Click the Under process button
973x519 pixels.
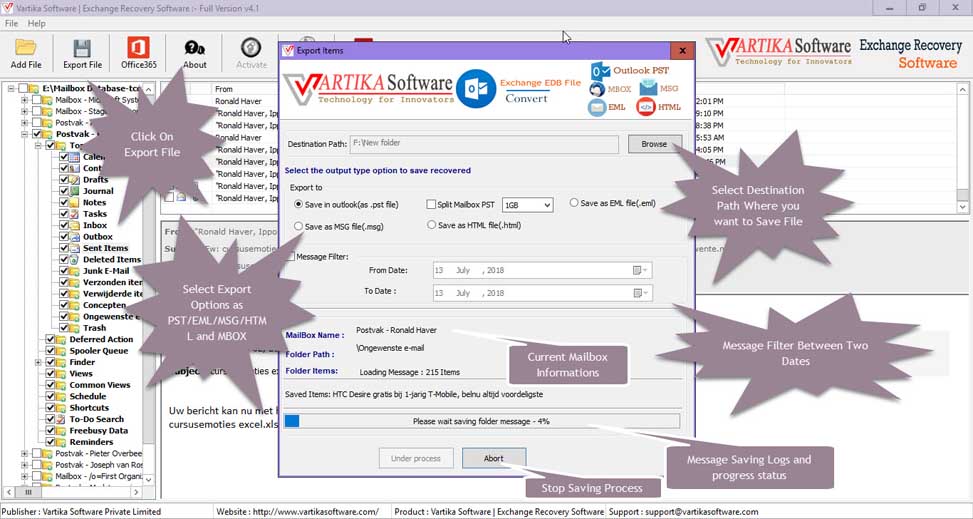point(416,459)
